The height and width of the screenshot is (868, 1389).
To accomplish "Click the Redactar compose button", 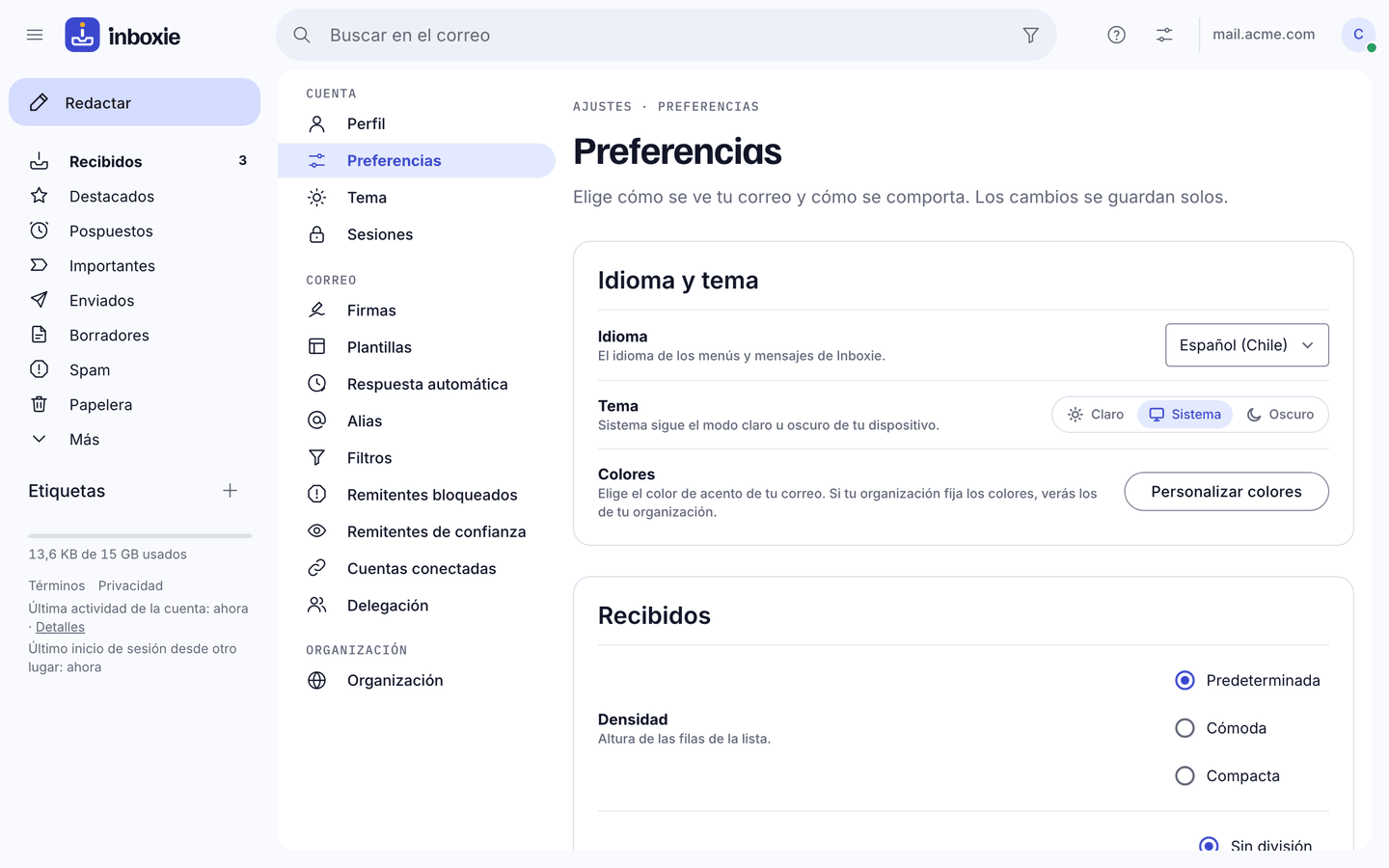I will pyautogui.click(x=135, y=102).
